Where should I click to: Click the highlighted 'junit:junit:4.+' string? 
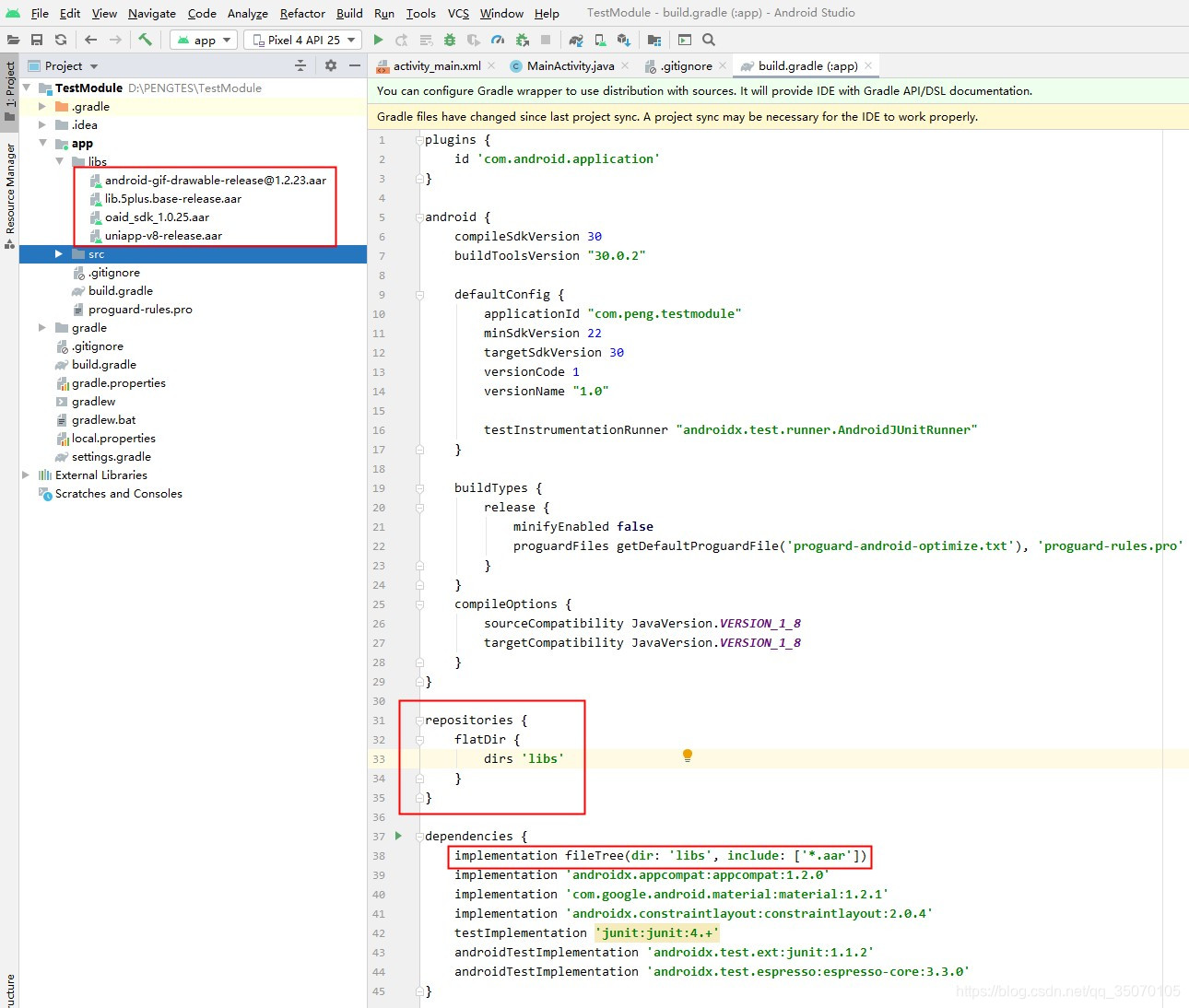[656, 932]
